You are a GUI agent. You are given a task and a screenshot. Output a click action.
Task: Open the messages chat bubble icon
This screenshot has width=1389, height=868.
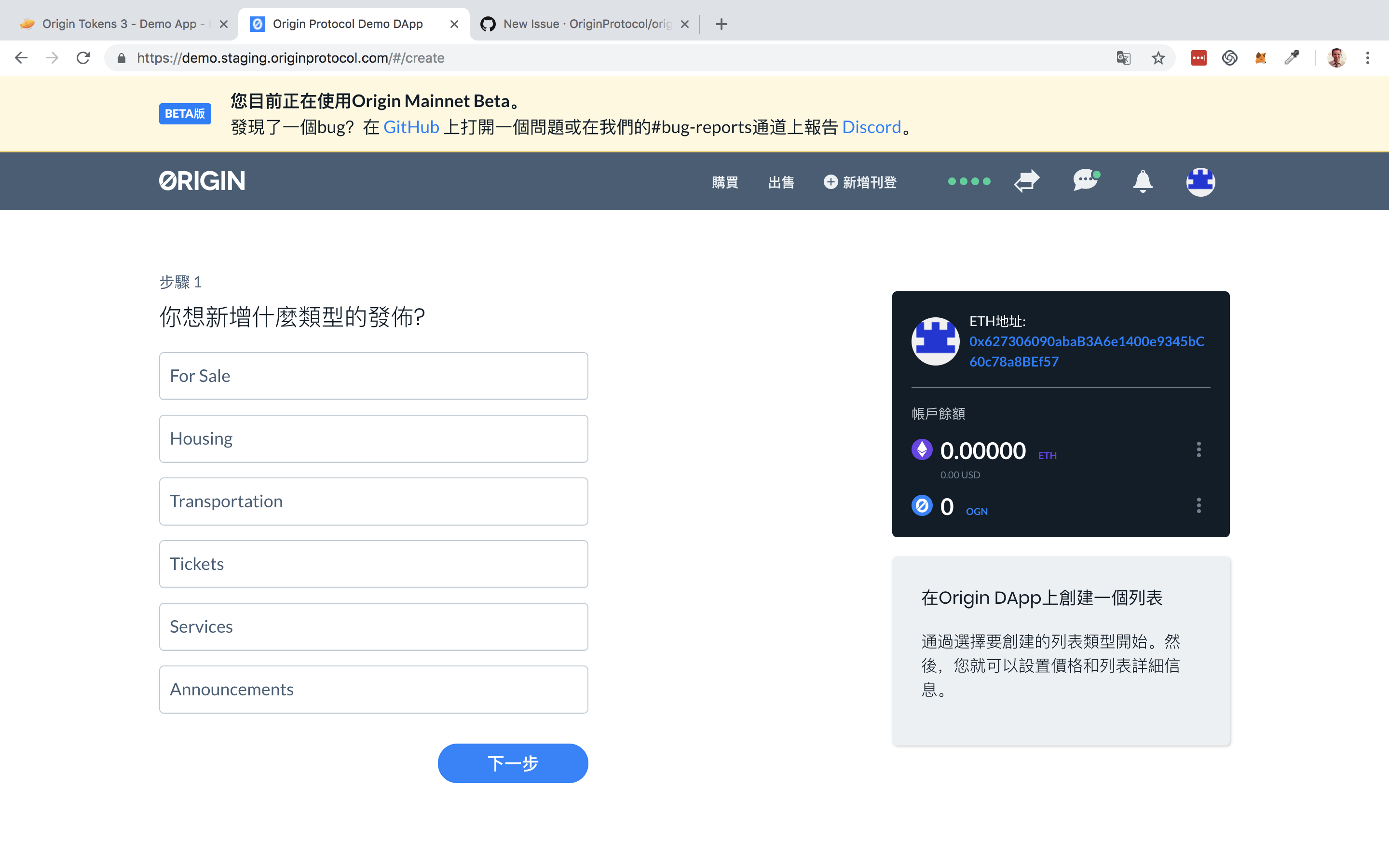point(1086,180)
